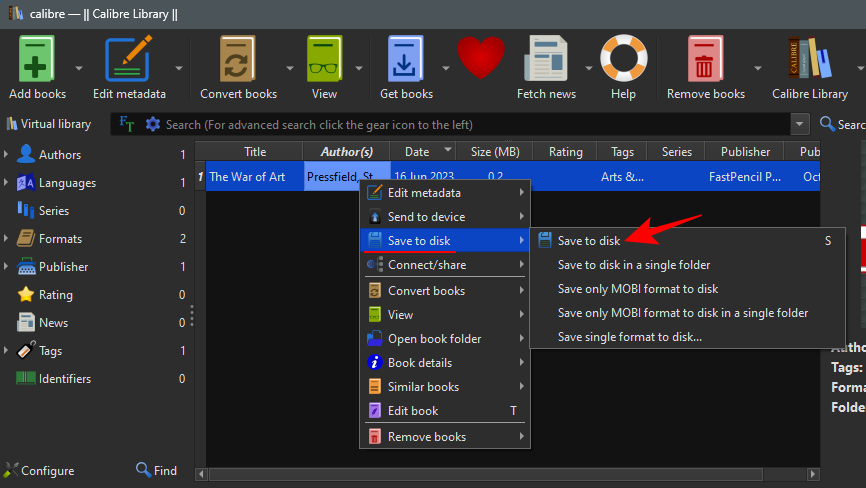Click the Remove books trash icon
866x488 pixels.
[x=706, y=62]
